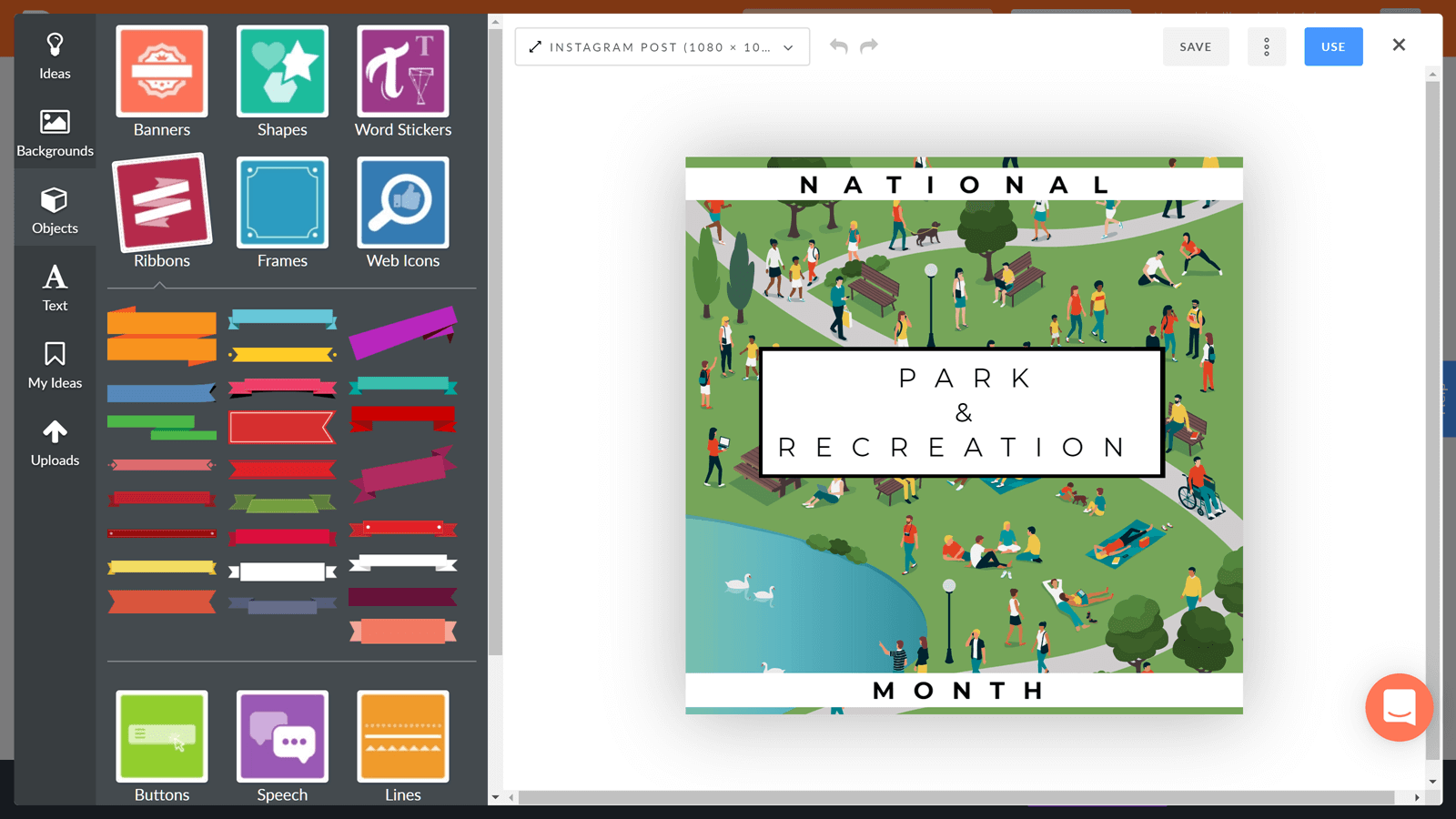The image size is (1456, 819).
Task: Open the orange chat support bubble
Action: 1399,707
